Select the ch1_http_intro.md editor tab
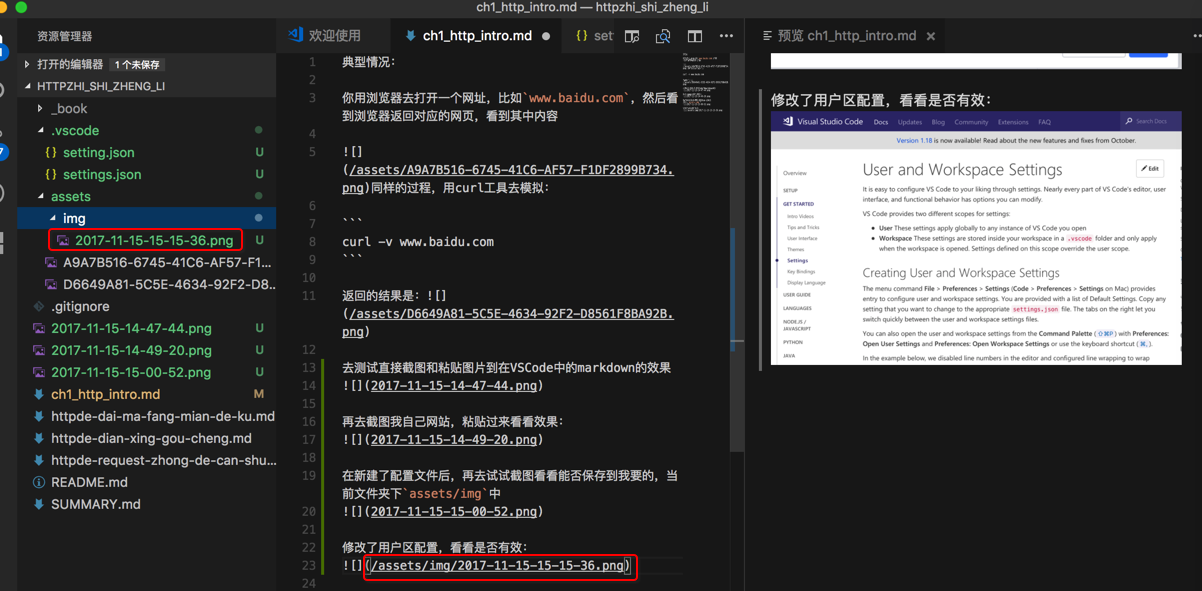 (x=477, y=36)
